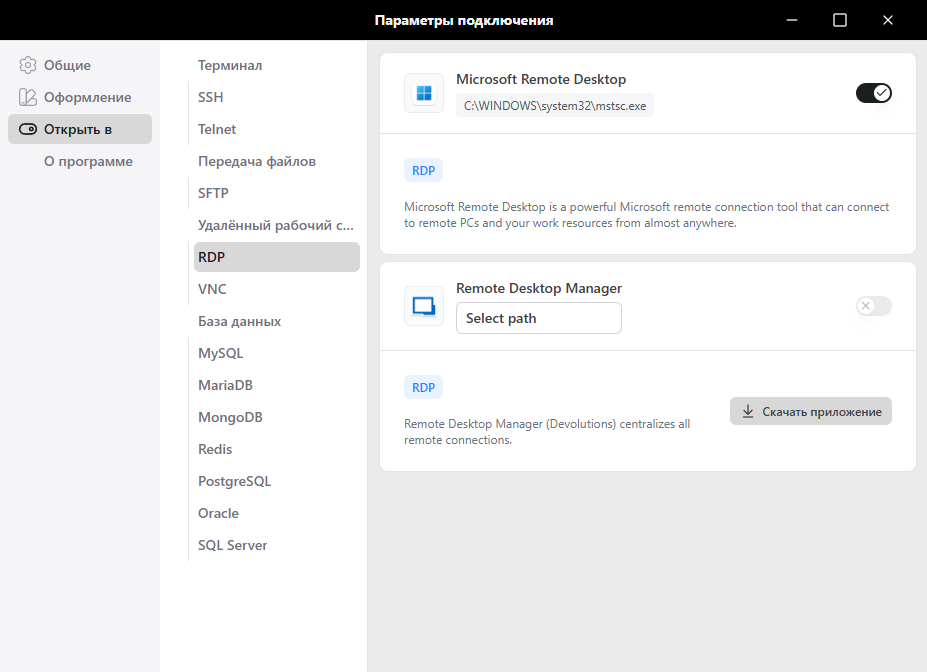Click the Оформление palette icon
Image resolution: width=927 pixels, height=672 pixels.
pos(28,97)
